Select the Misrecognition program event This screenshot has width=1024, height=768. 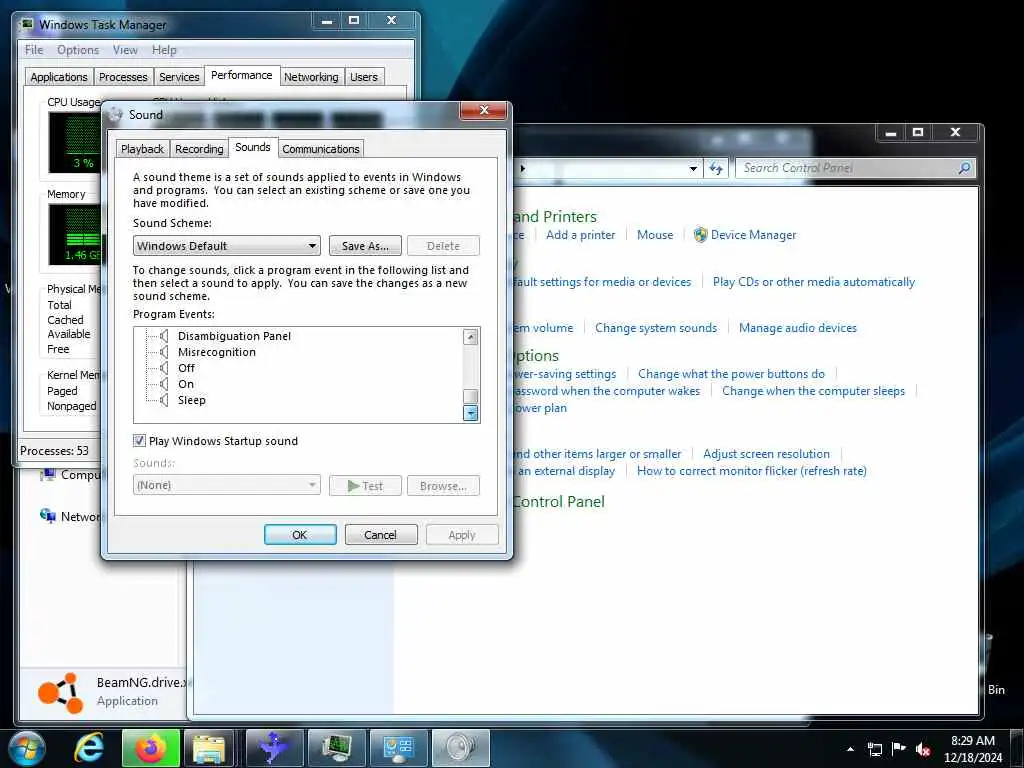click(217, 352)
